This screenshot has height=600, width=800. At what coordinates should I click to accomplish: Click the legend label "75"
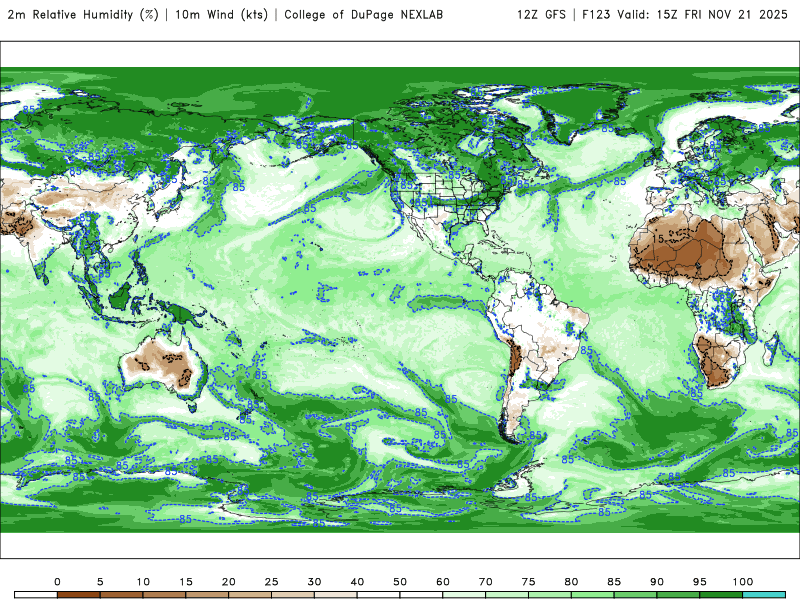[529, 582]
